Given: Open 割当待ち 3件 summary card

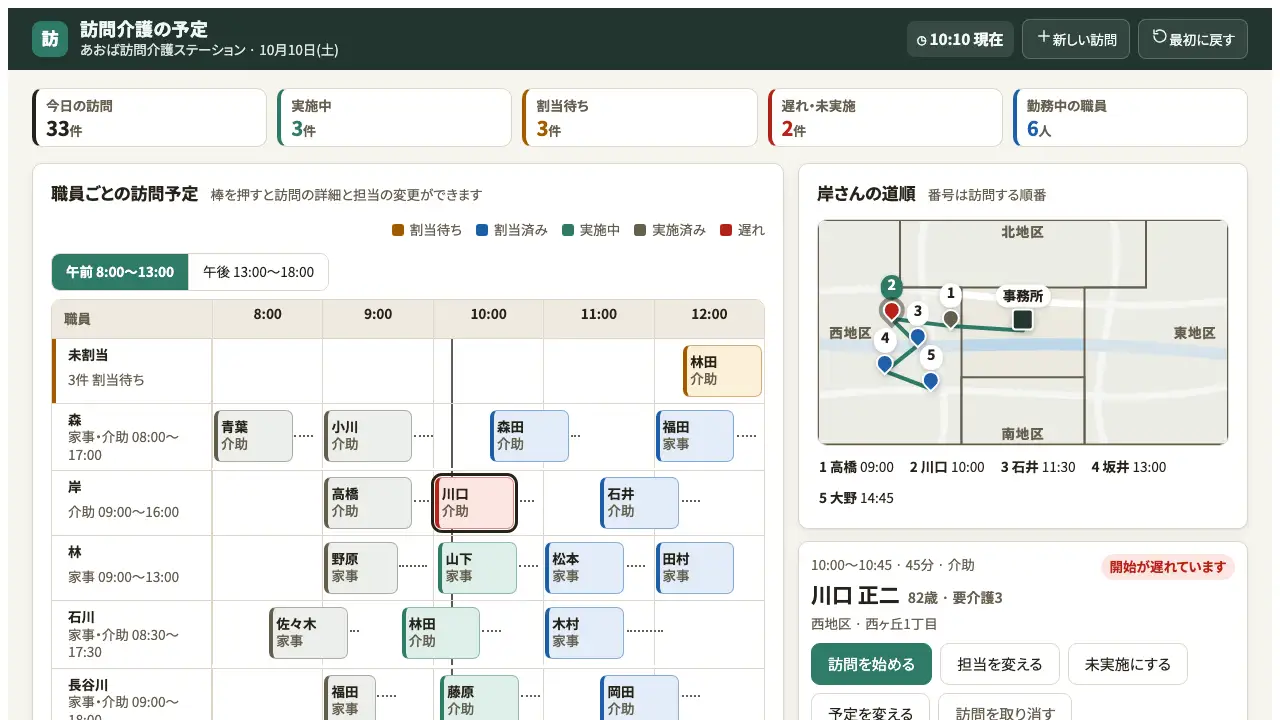Looking at the screenshot, I should click(x=640, y=118).
